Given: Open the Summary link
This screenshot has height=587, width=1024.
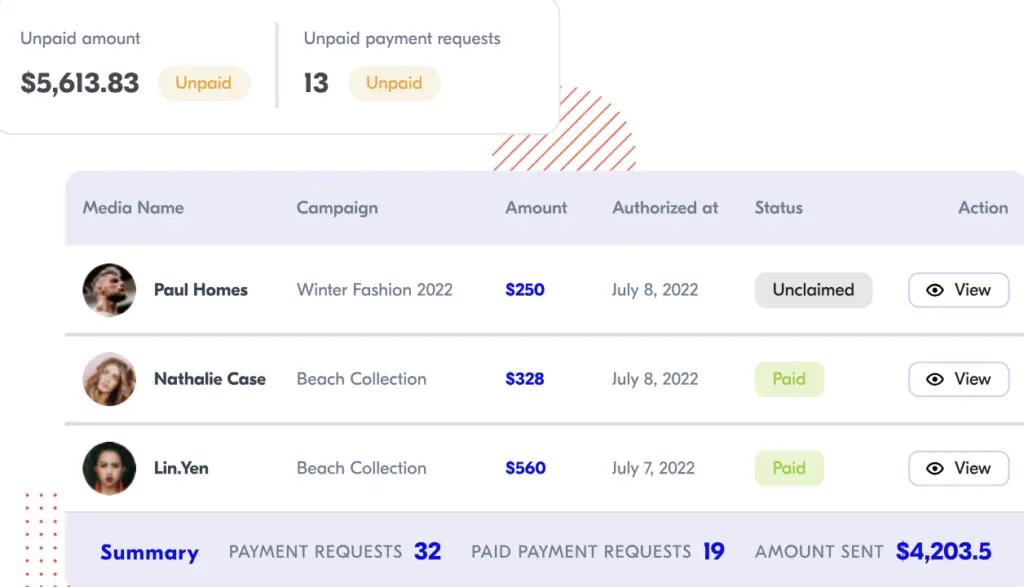Looking at the screenshot, I should coord(149,552).
